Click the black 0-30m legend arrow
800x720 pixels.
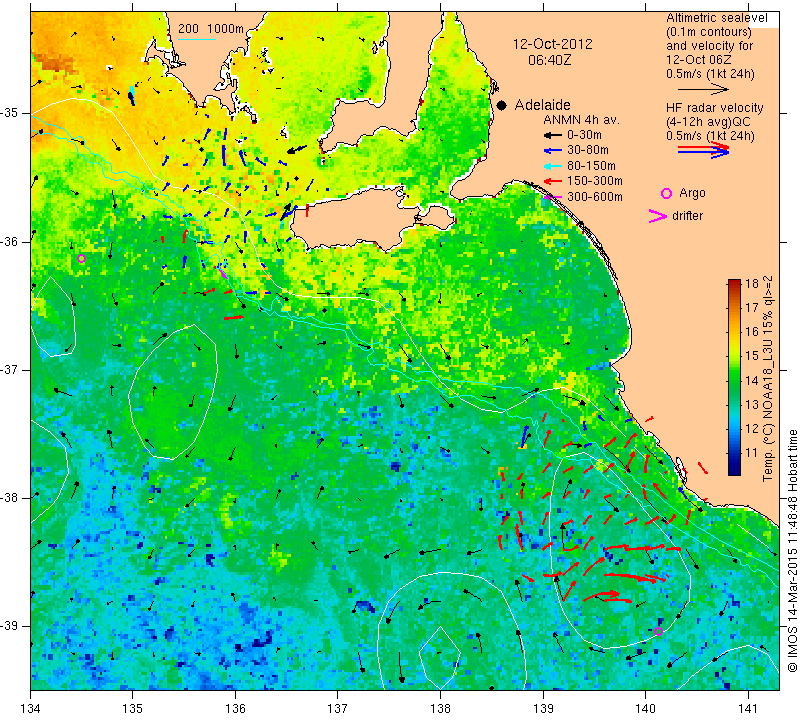click(553, 135)
